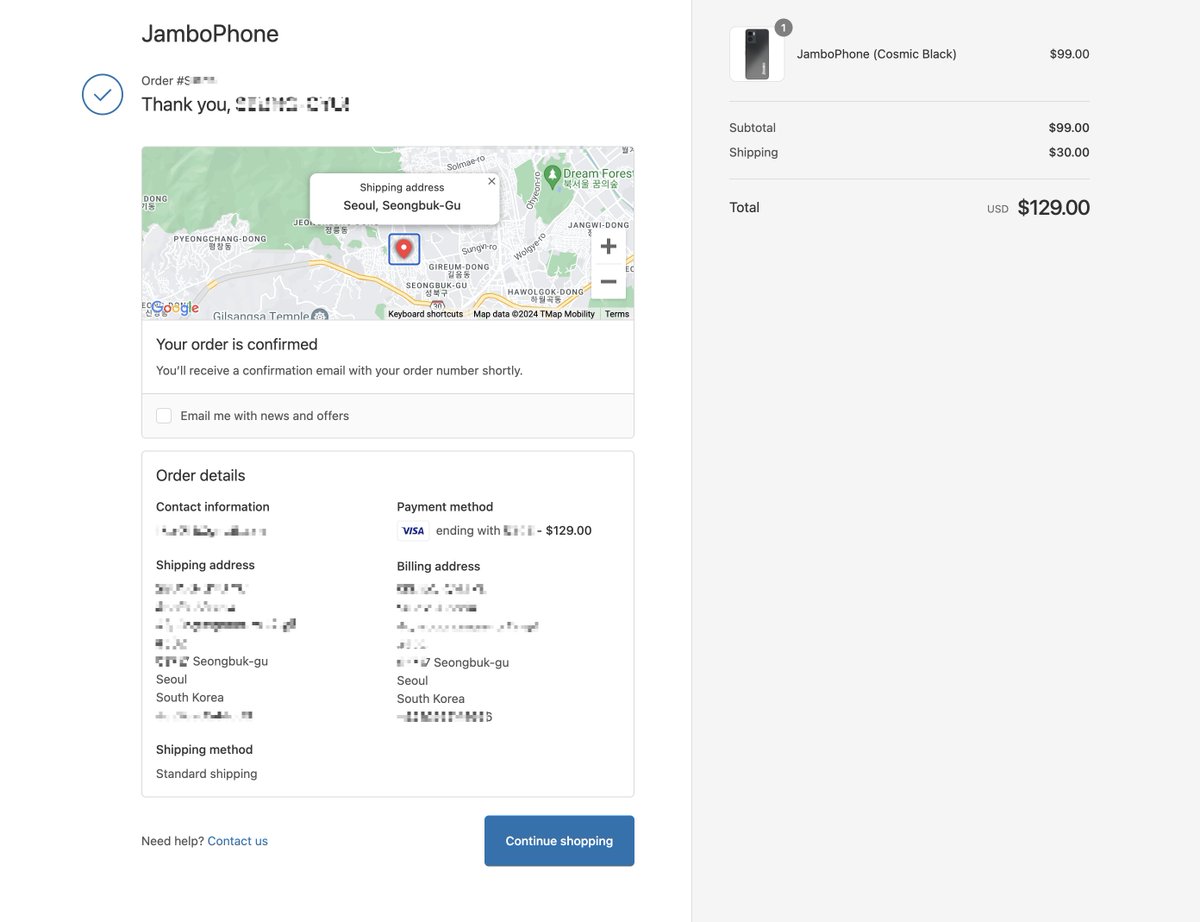1200x922 pixels.
Task: Click the Google logo on the map
Action: [x=176, y=308]
